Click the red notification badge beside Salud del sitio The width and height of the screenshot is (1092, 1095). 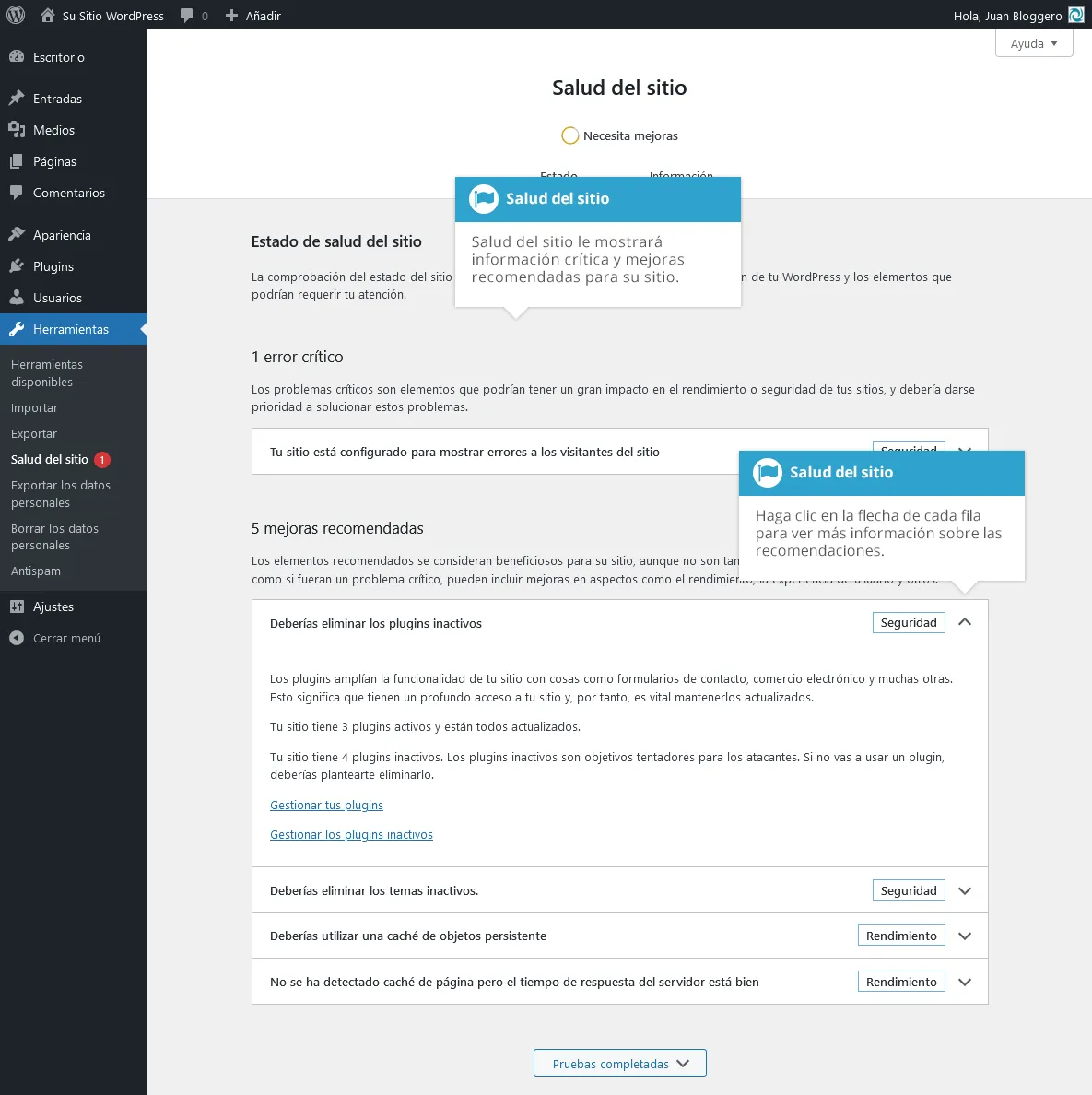102,460
